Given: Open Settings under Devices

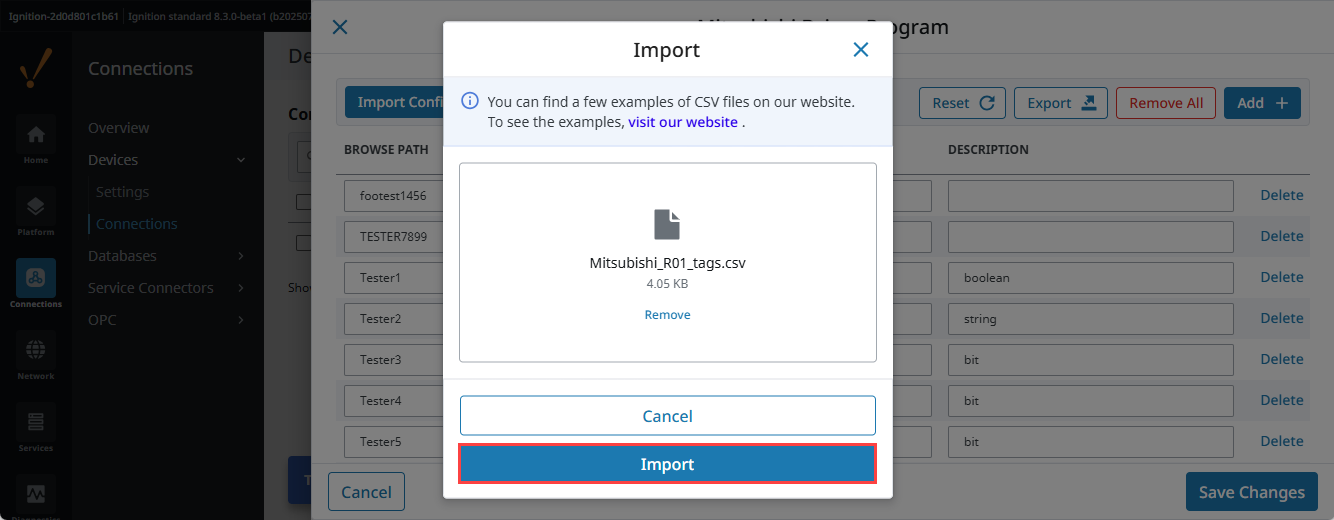Looking at the screenshot, I should pyautogui.click(x=122, y=192).
